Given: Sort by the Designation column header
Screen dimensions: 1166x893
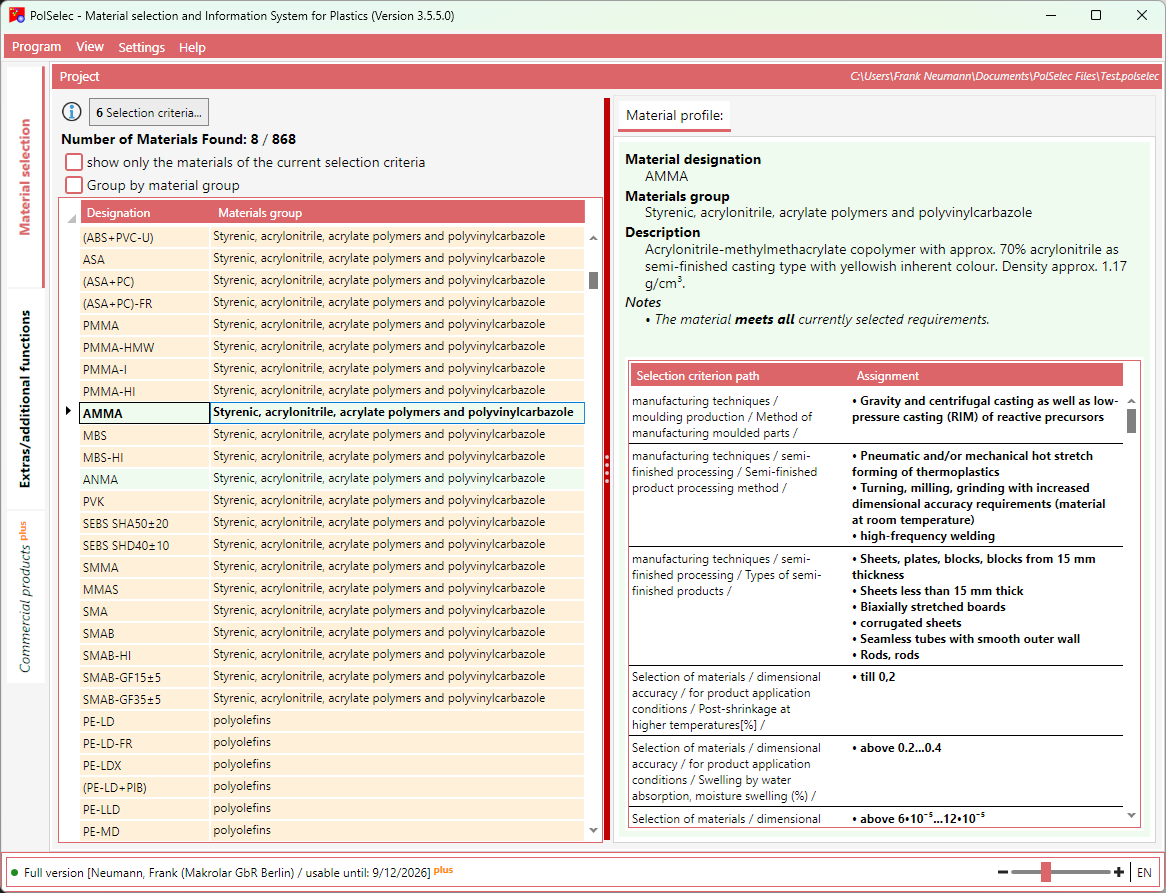Looking at the screenshot, I should 146,213.
